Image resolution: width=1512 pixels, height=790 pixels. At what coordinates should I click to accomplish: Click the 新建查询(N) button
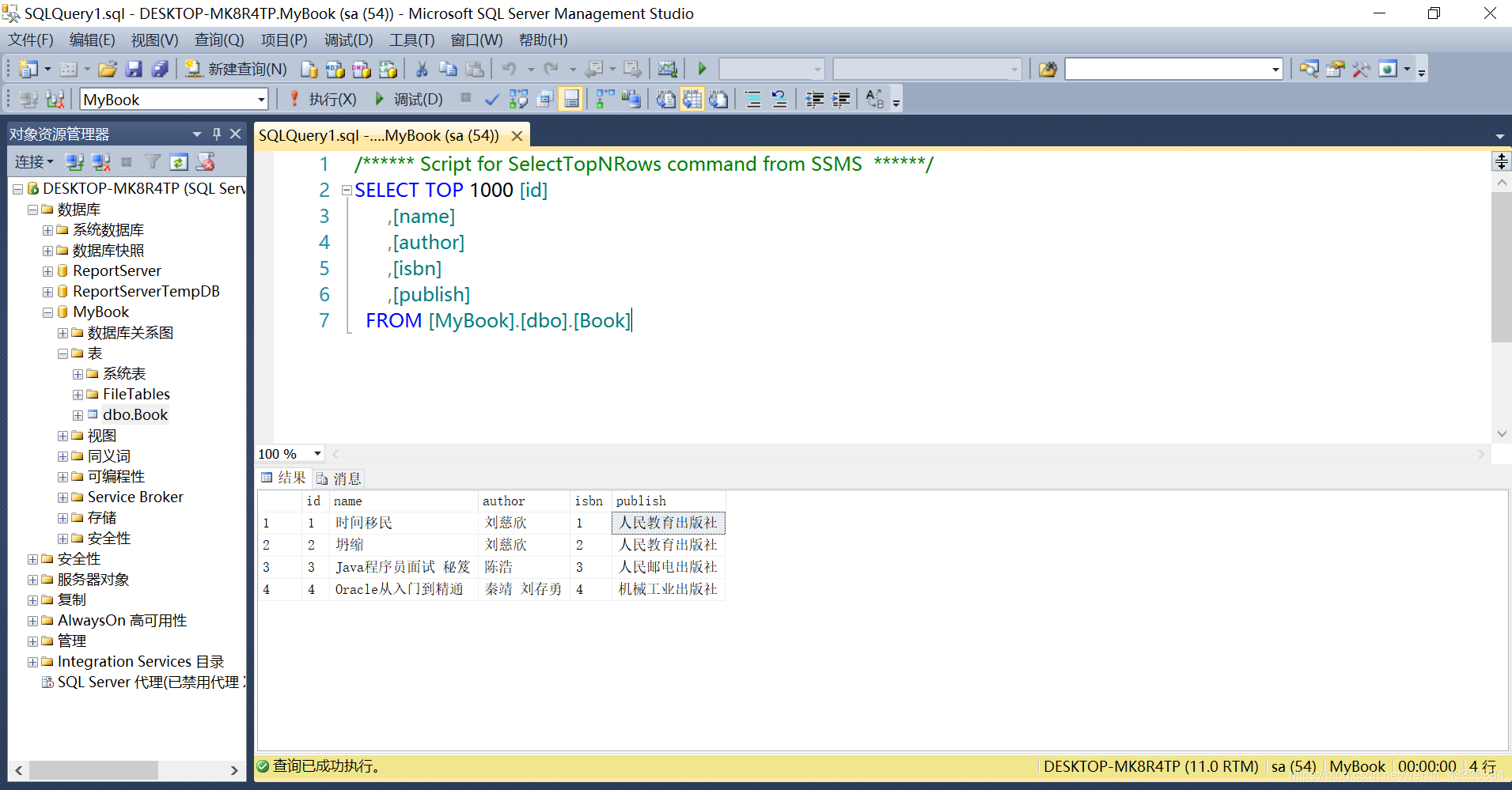click(235, 70)
